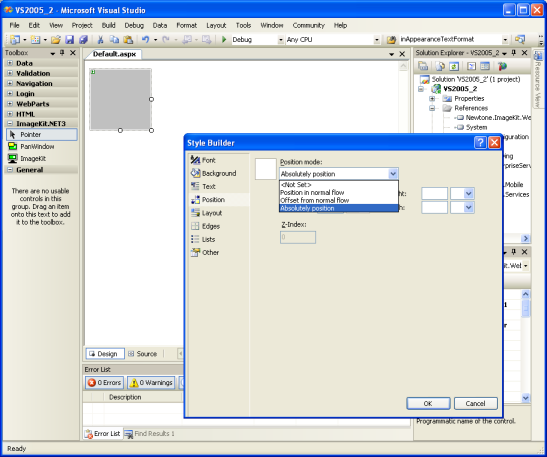The width and height of the screenshot is (547, 457).
Task: Click the Z-Index input field
Action: (298, 237)
